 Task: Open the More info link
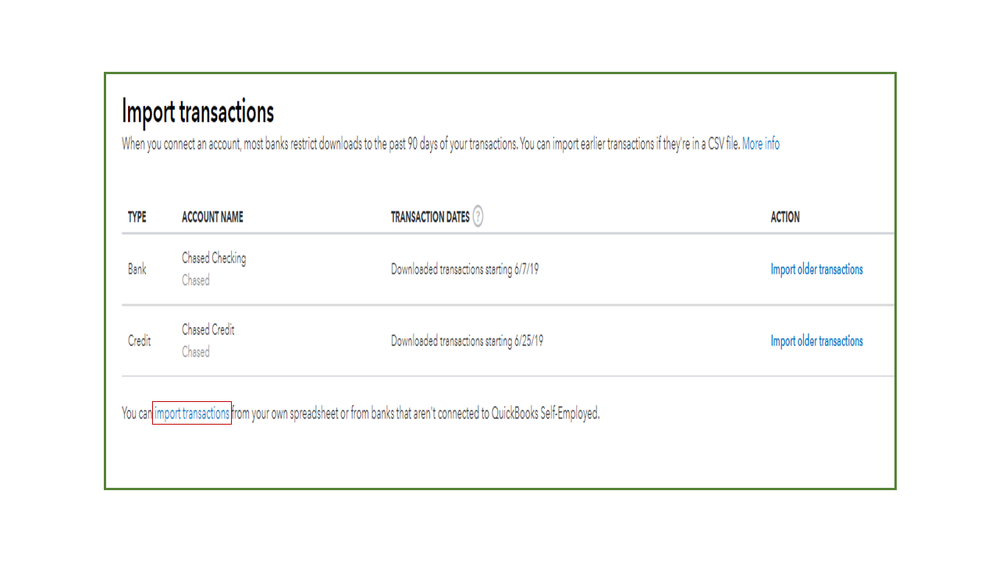point(760,144)
